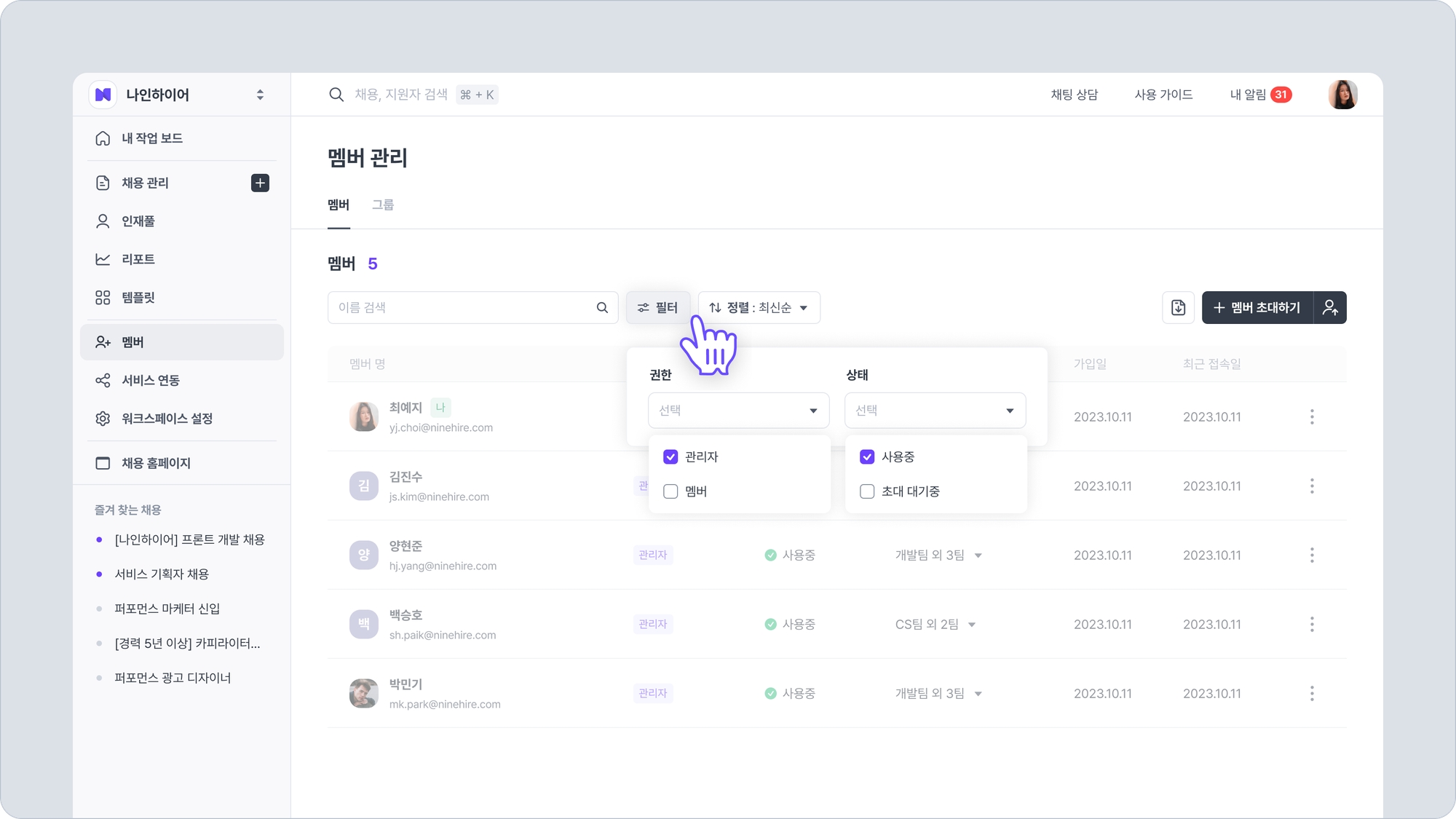This screenshot has height=819, width=1456.
Task: Click 박민기 profile photo
Action: coord(364,694)
